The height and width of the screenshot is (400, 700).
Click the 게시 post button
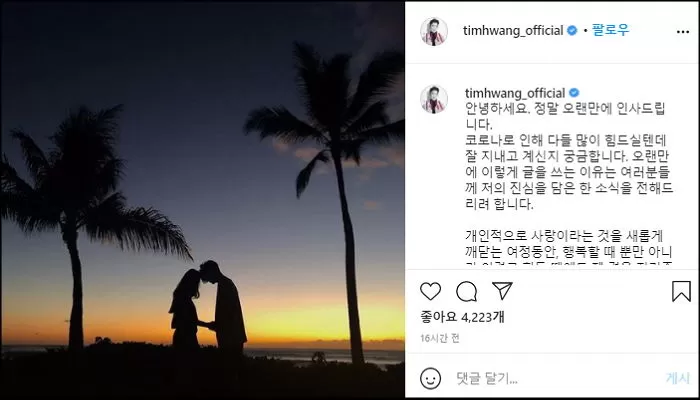678,379
